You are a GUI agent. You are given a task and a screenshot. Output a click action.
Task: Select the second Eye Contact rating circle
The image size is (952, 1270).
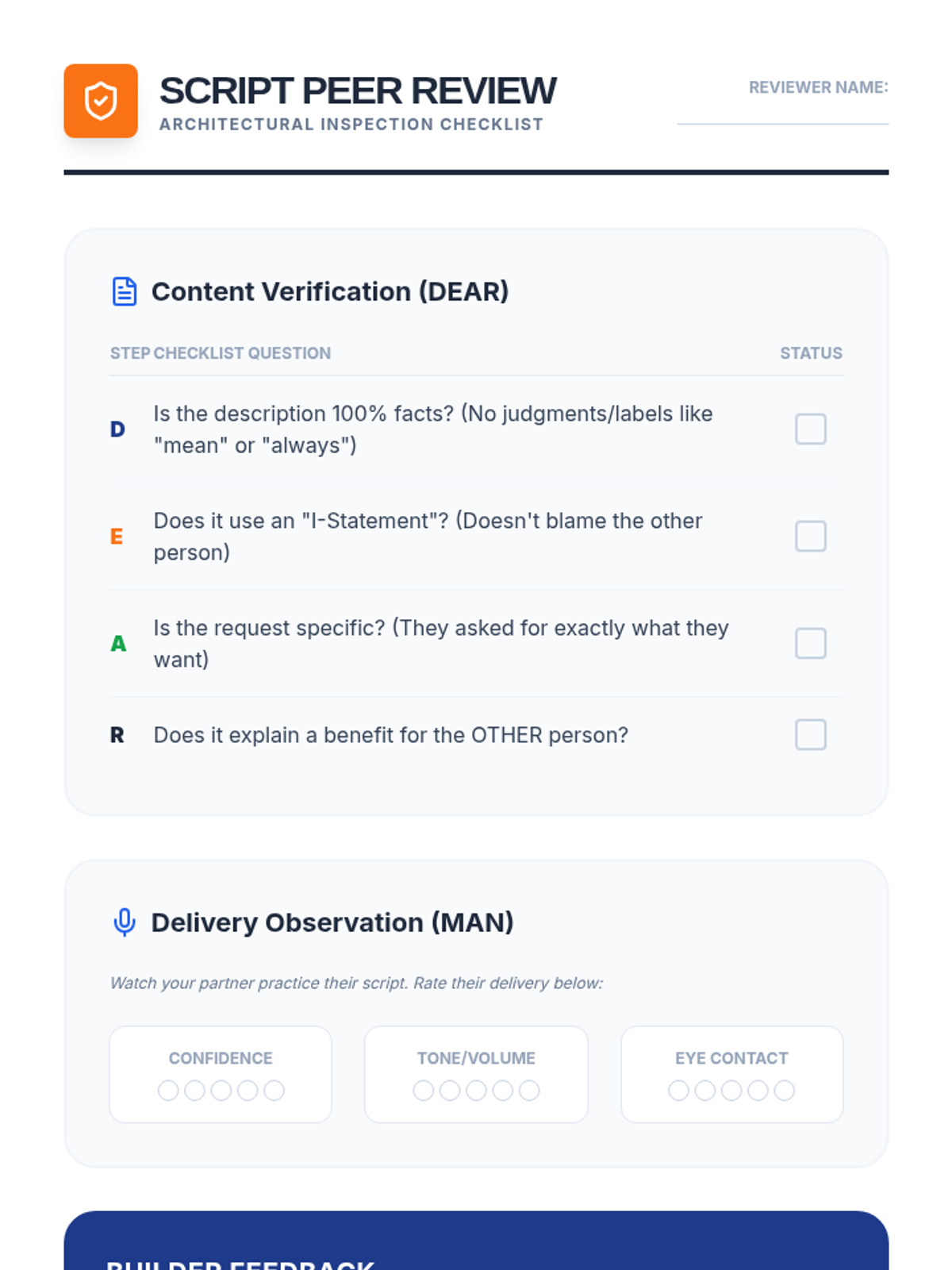704,1091
